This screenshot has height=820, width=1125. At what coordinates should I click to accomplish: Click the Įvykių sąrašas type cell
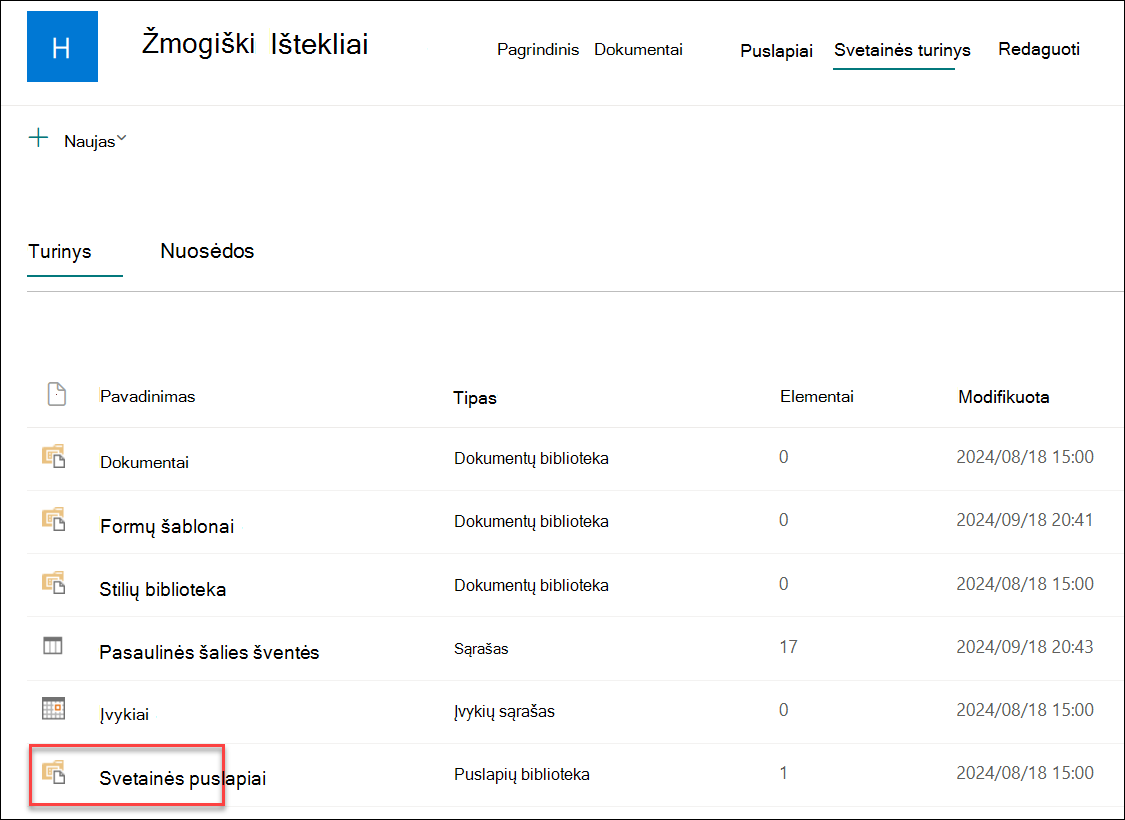point(504,712)
